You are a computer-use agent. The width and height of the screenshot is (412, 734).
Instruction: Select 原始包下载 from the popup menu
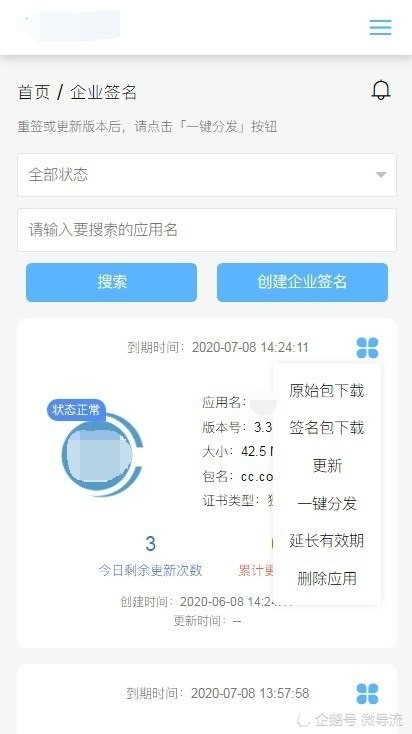[x=326, y=390]
